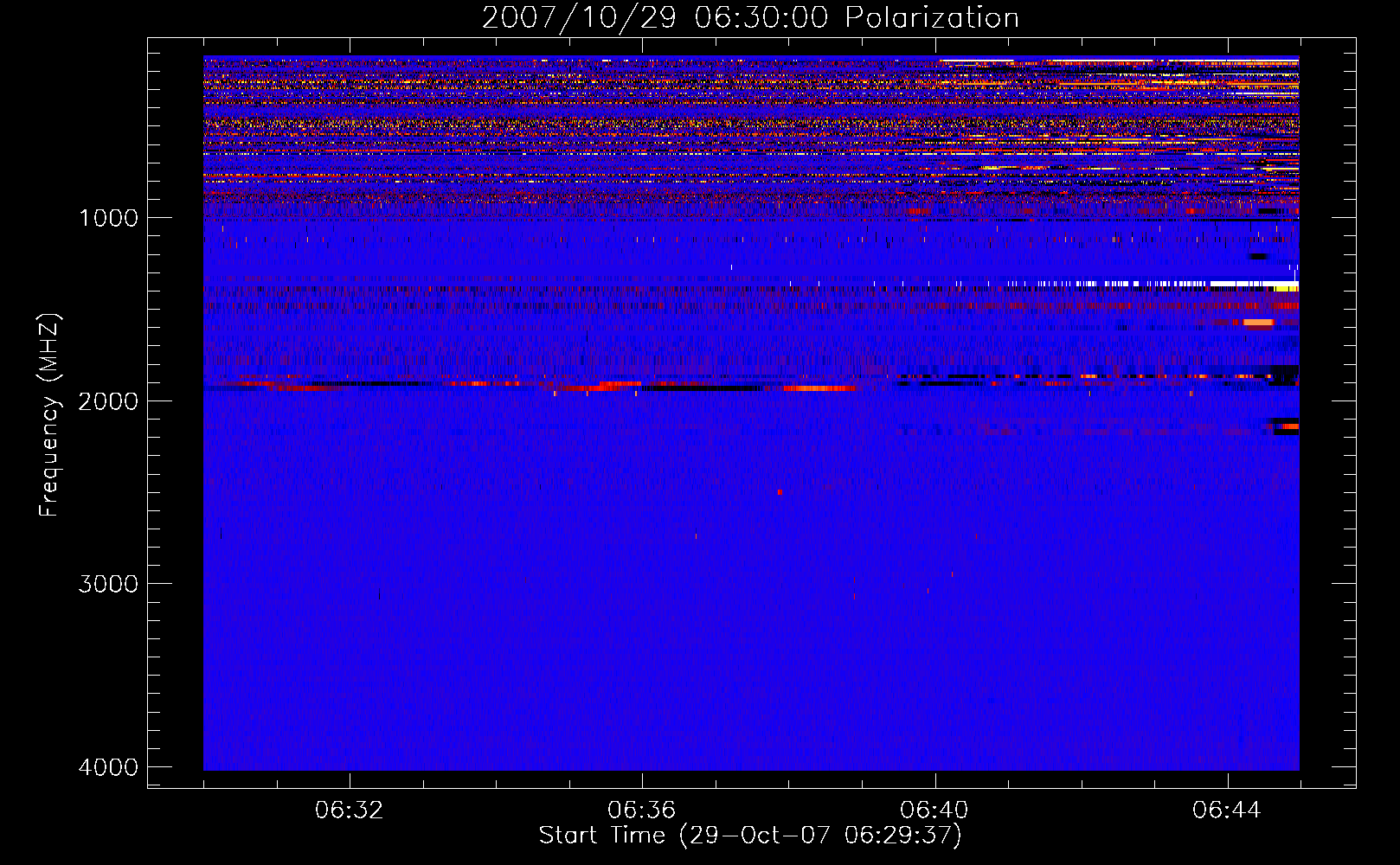Screen dimensions: 1400x865
Task: Click the 1000 frequency tick label
Action: point(108,217)
